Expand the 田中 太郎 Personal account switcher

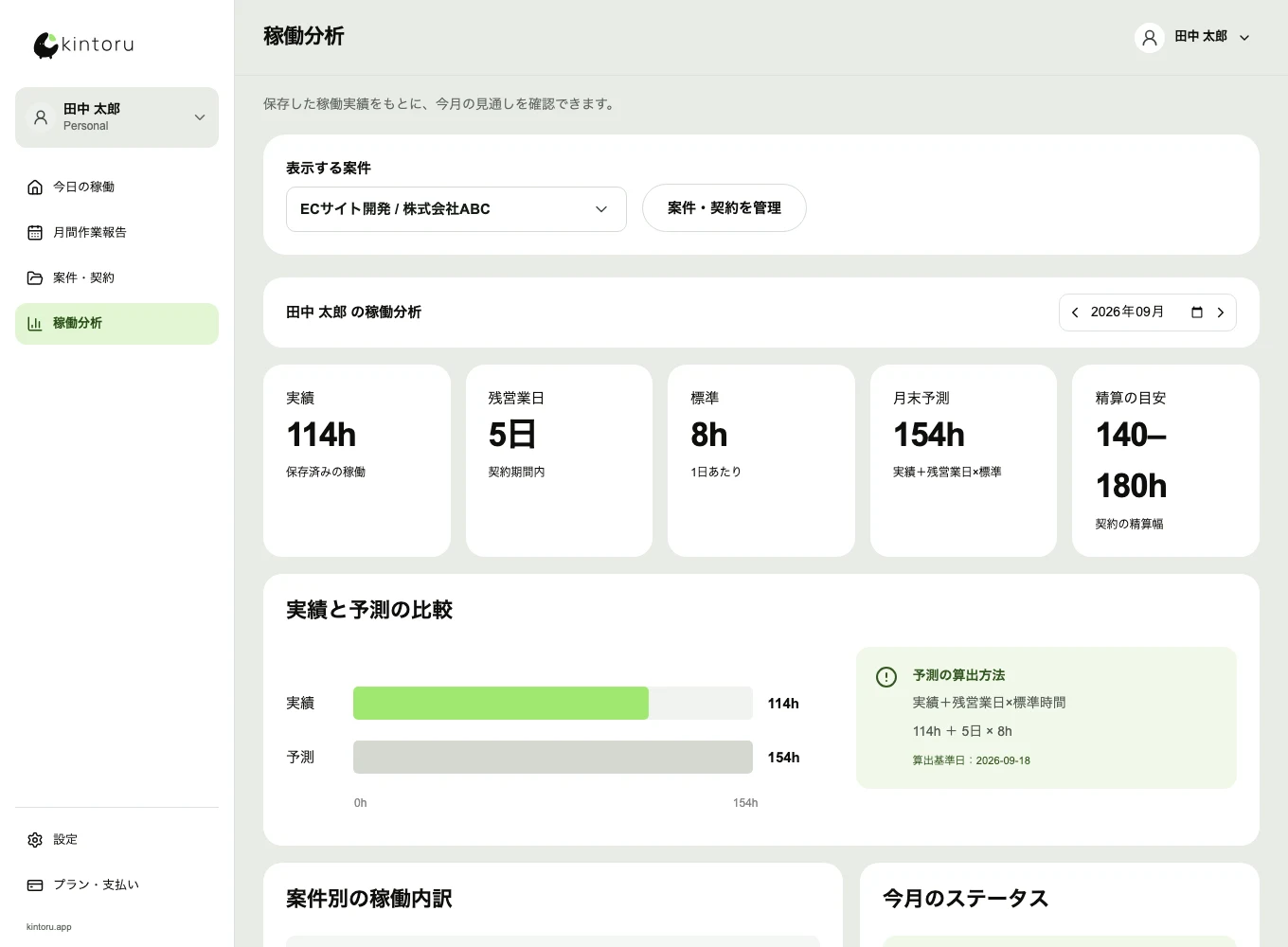(116, 117)
